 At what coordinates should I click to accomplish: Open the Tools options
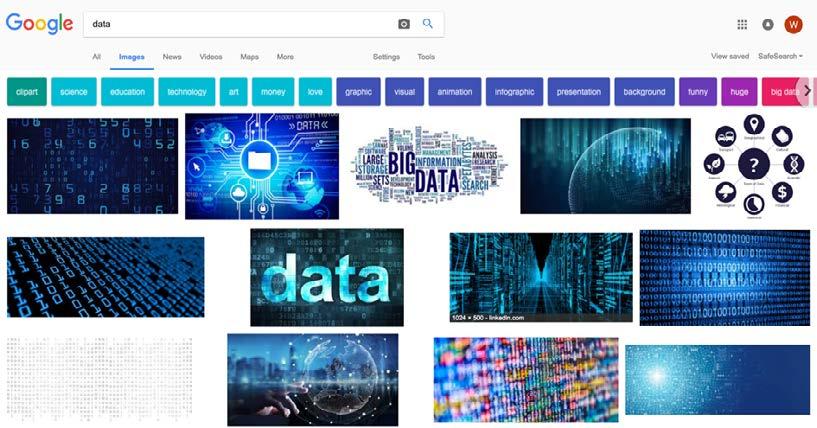point(426,57)
